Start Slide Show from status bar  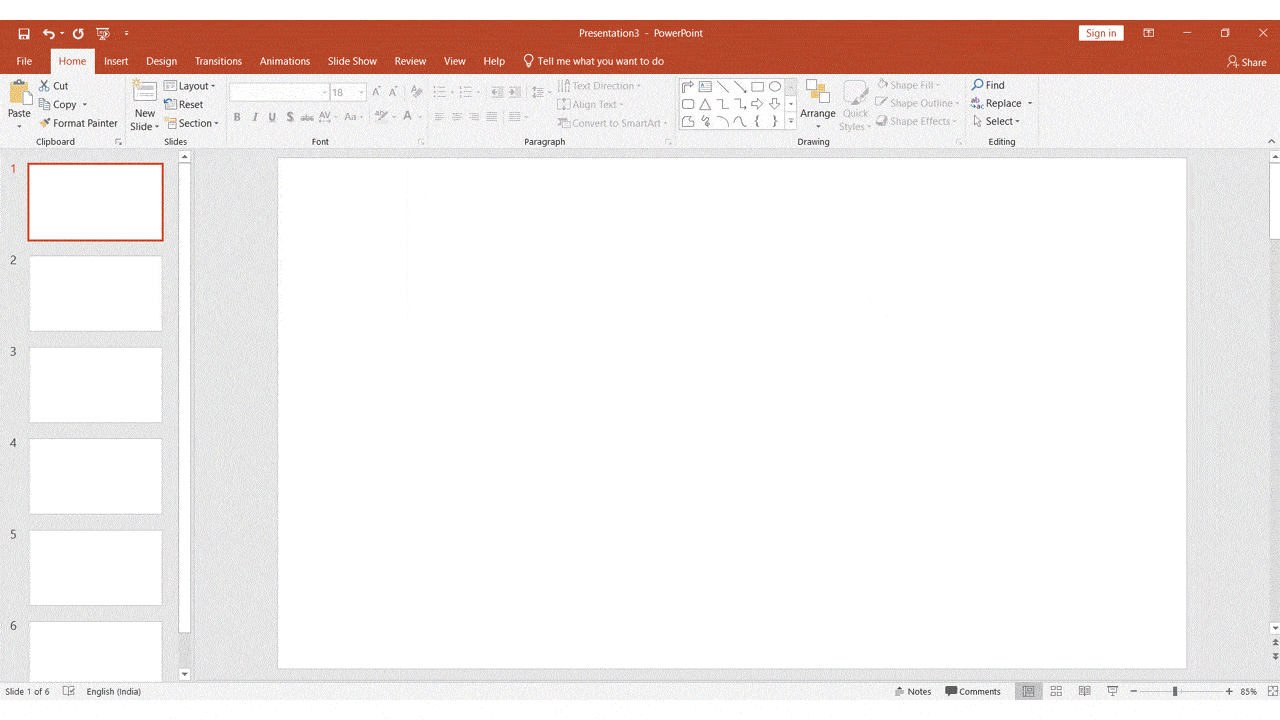click(x=1112, y=691)
